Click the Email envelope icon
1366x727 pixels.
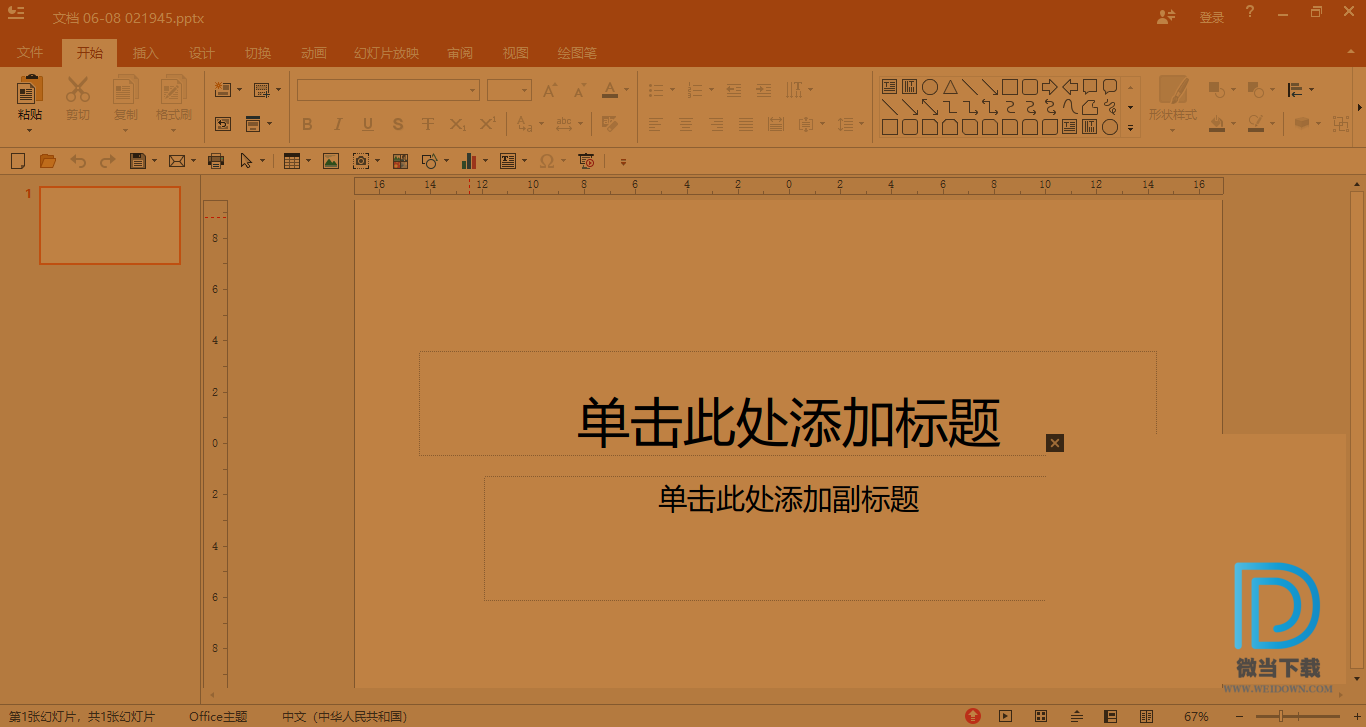[x=177, y=160]
